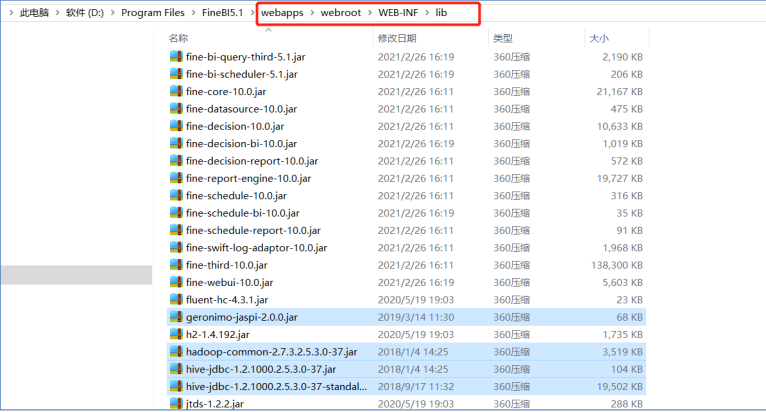Click 360压缩 type in the geronimo-jaspi row

[x=511, y=317]
